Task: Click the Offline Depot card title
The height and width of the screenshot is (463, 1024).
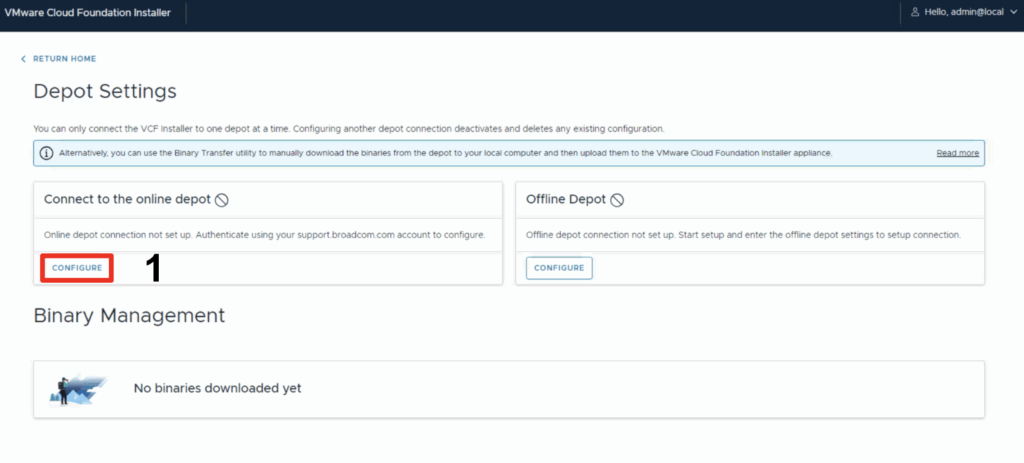Action: point(565,200)
